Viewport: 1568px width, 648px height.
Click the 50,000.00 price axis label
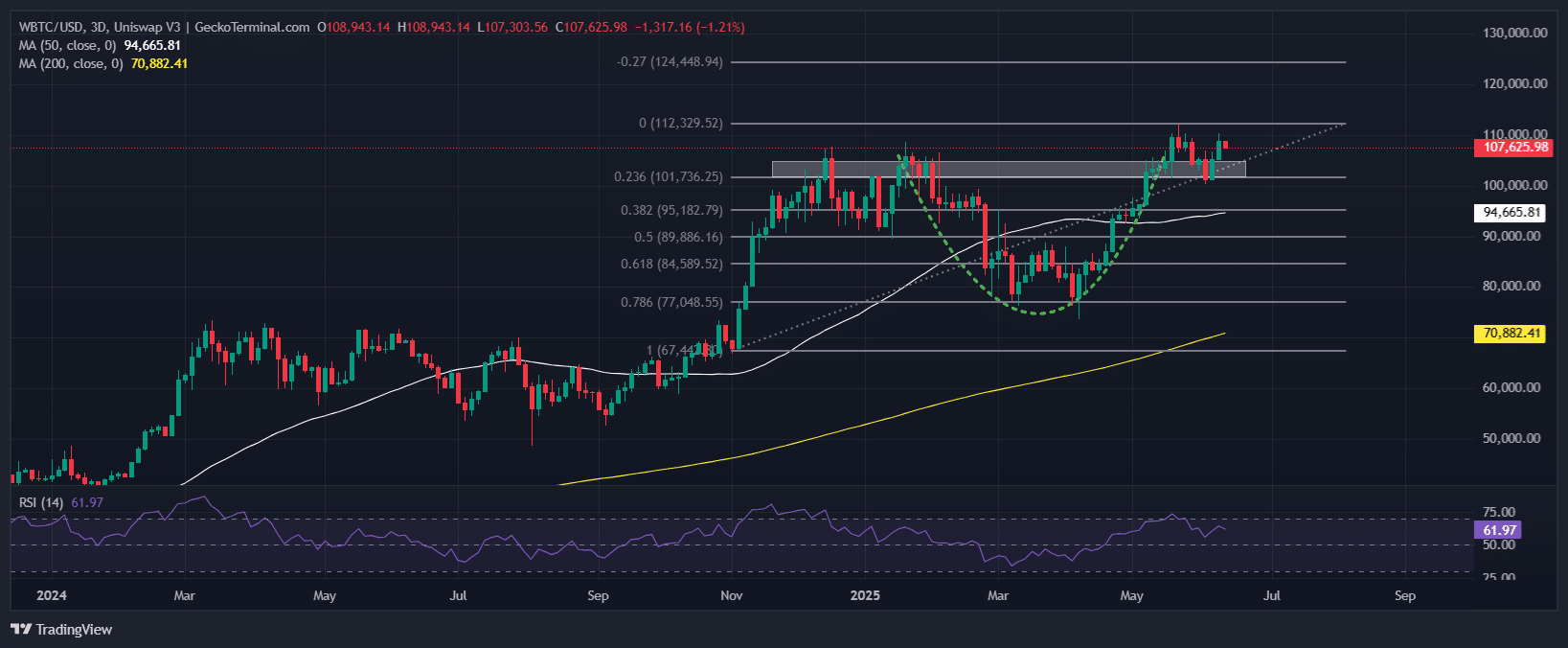click(1511, 438)
